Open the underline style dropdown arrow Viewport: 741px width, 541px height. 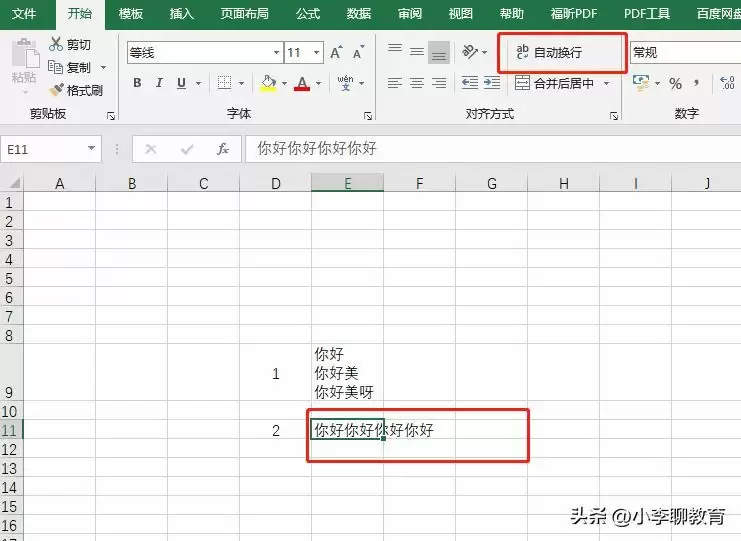(198, 84)
